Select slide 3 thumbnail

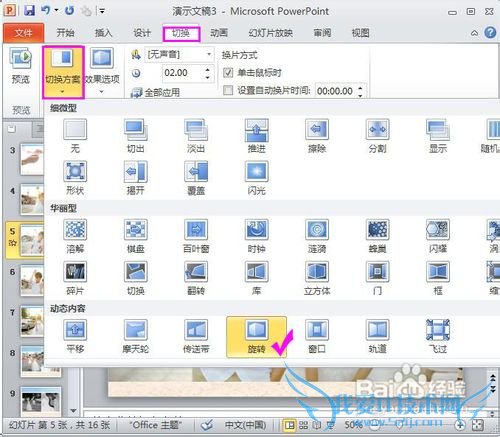coord(32,159)
